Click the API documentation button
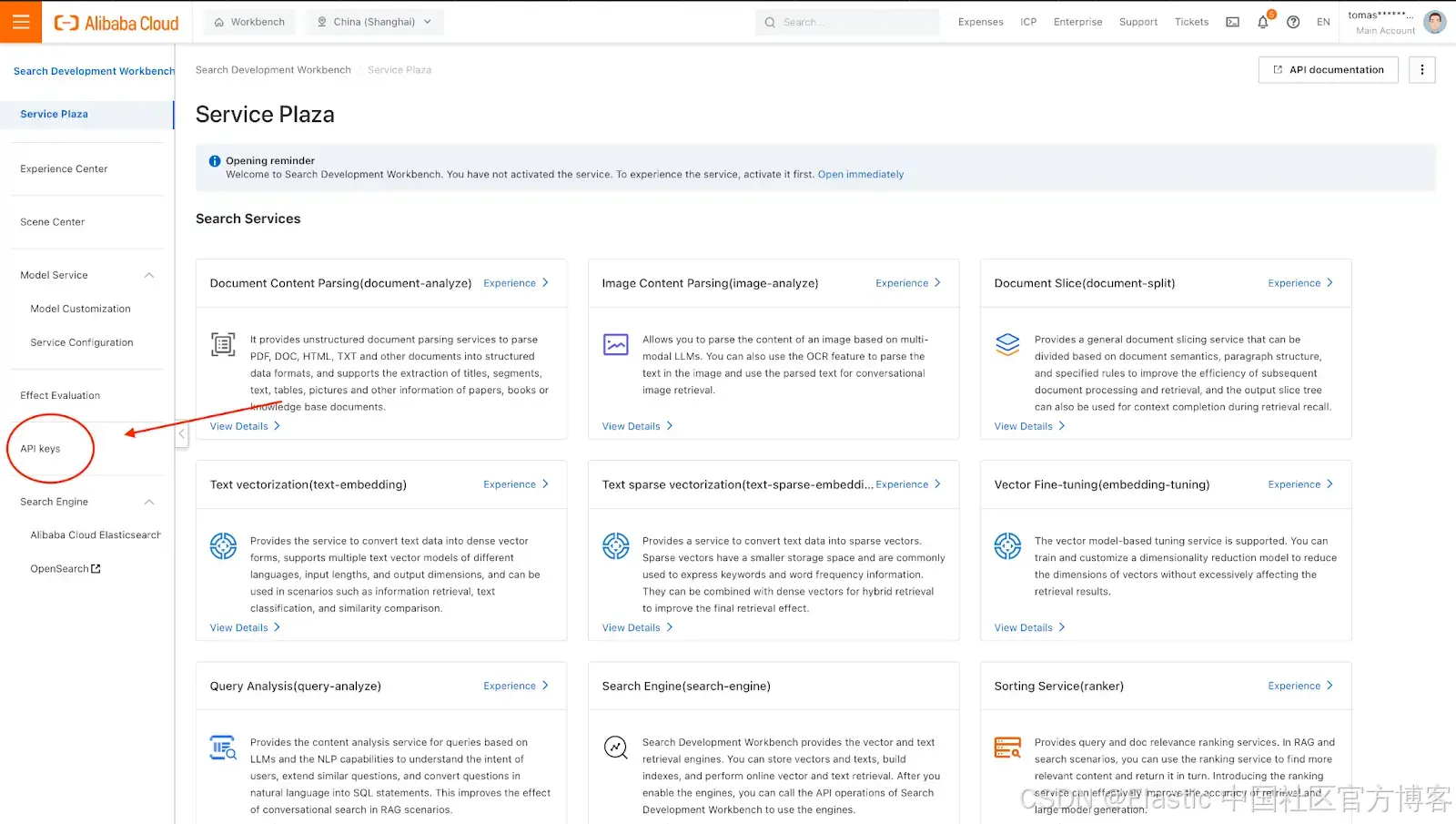 [x=1328, y=70]
